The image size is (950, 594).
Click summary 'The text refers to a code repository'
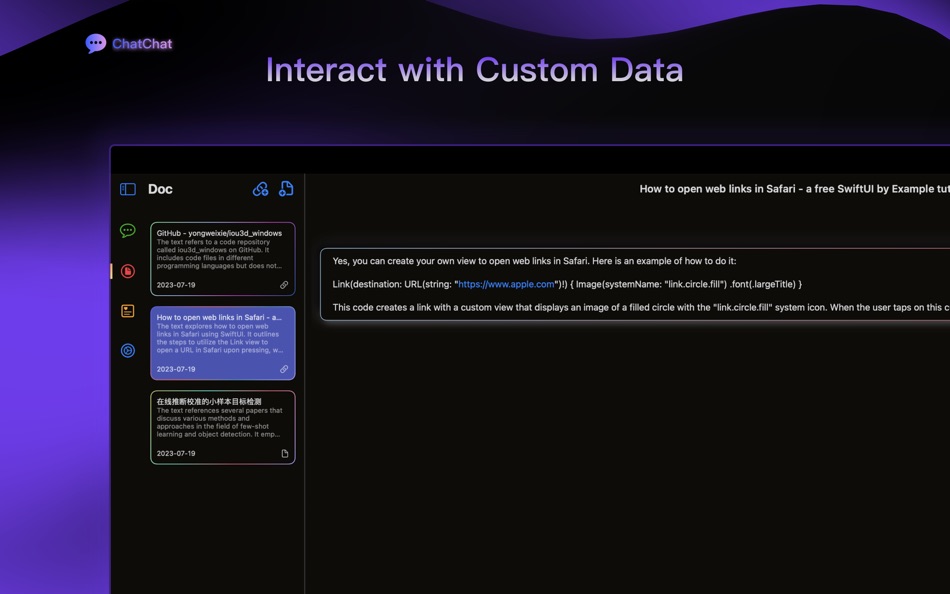219,254
